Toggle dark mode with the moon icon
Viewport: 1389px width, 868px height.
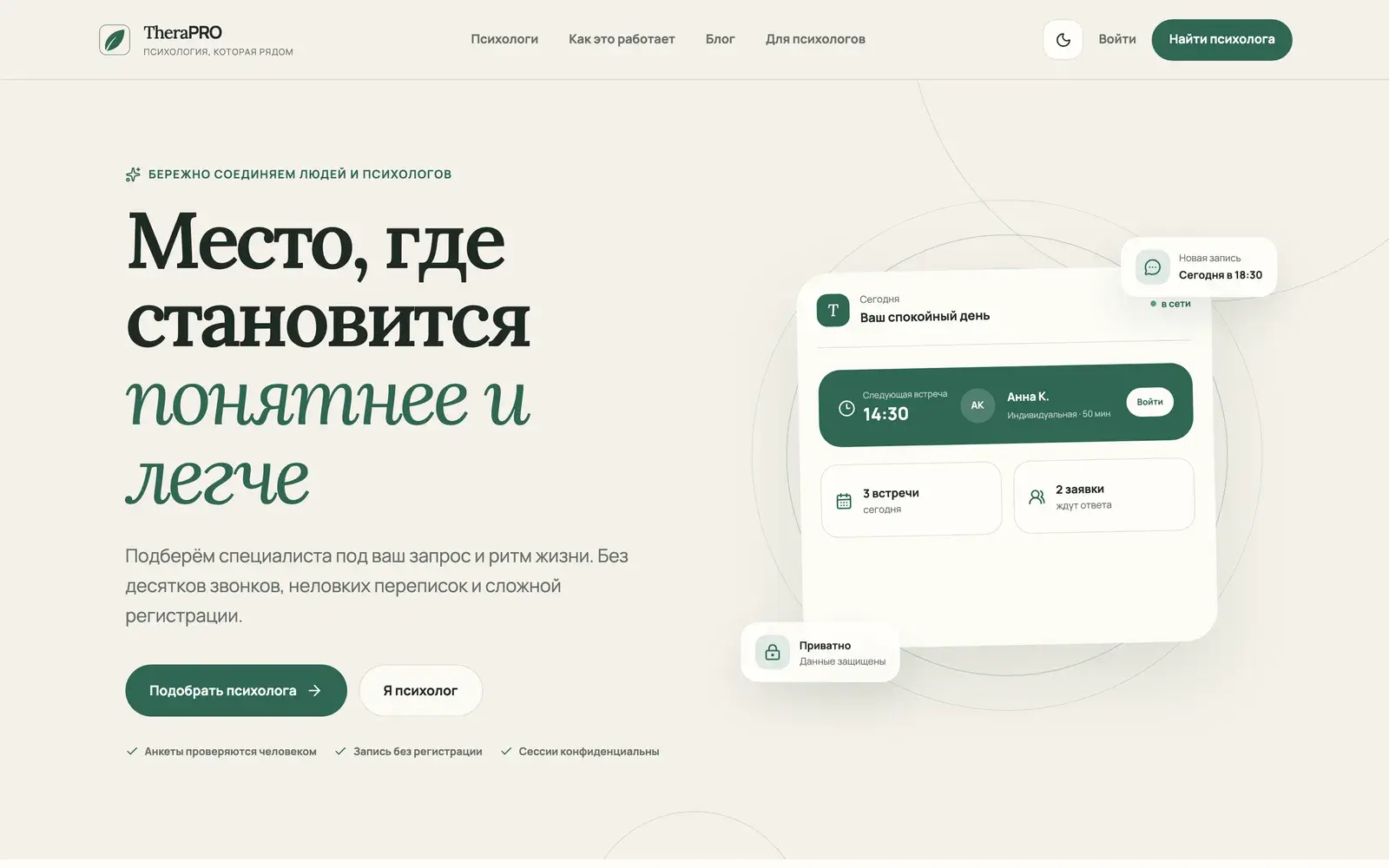(x=1063, y=40)
